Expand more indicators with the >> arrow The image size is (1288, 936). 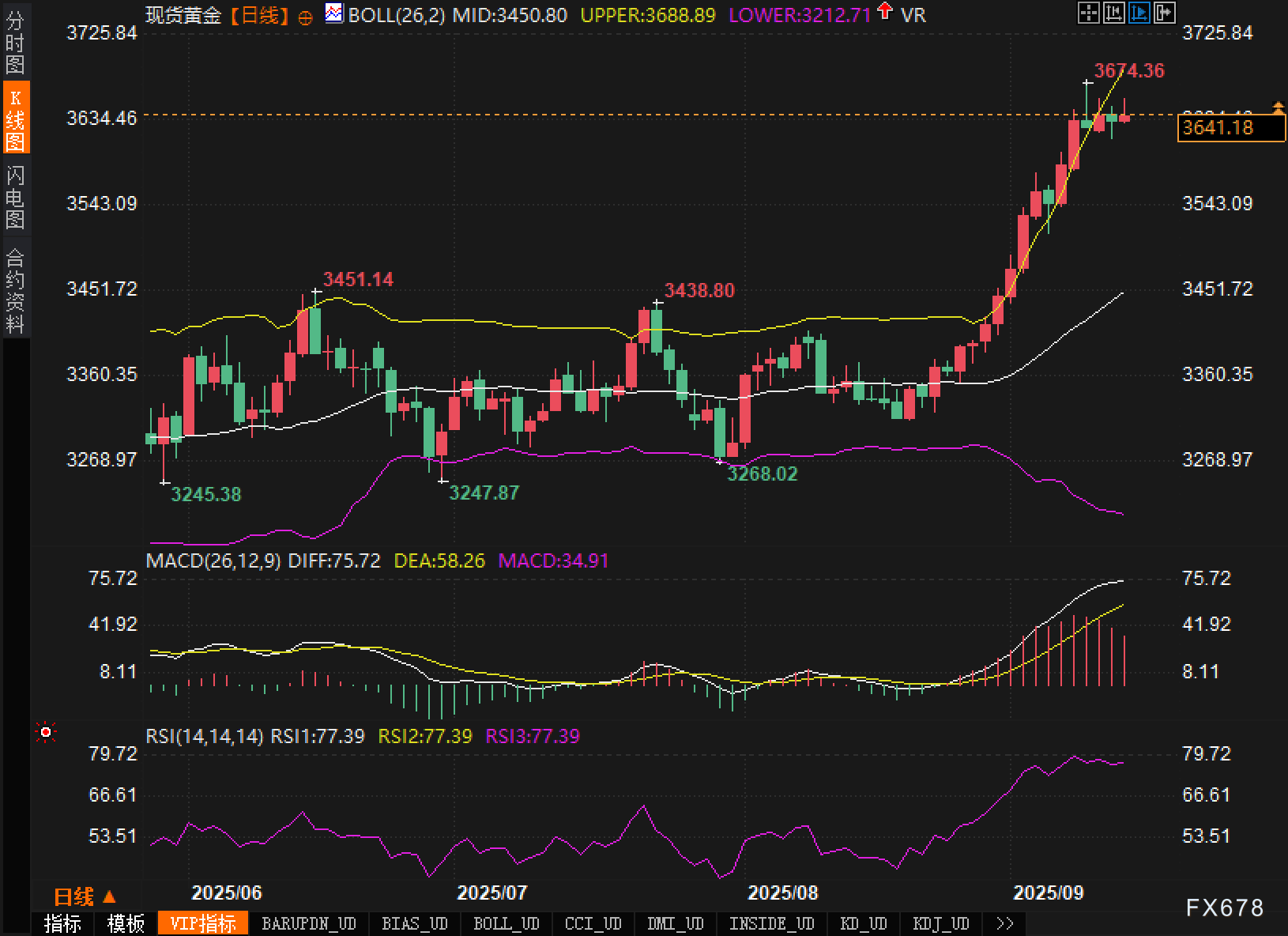point(1004,923)
